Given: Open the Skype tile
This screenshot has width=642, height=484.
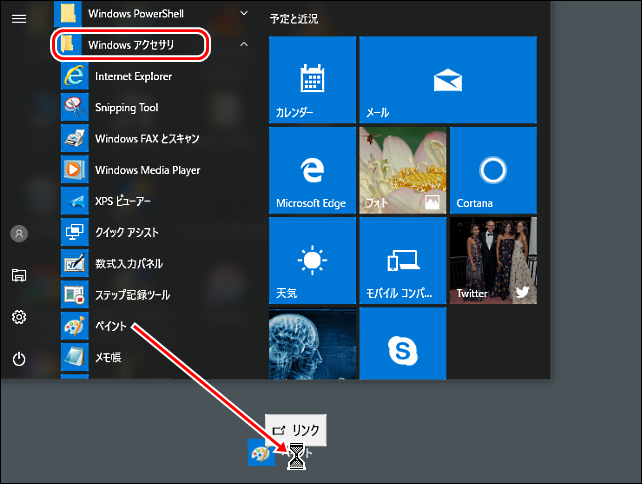Looking at the screenshot, I should point(403,344).
